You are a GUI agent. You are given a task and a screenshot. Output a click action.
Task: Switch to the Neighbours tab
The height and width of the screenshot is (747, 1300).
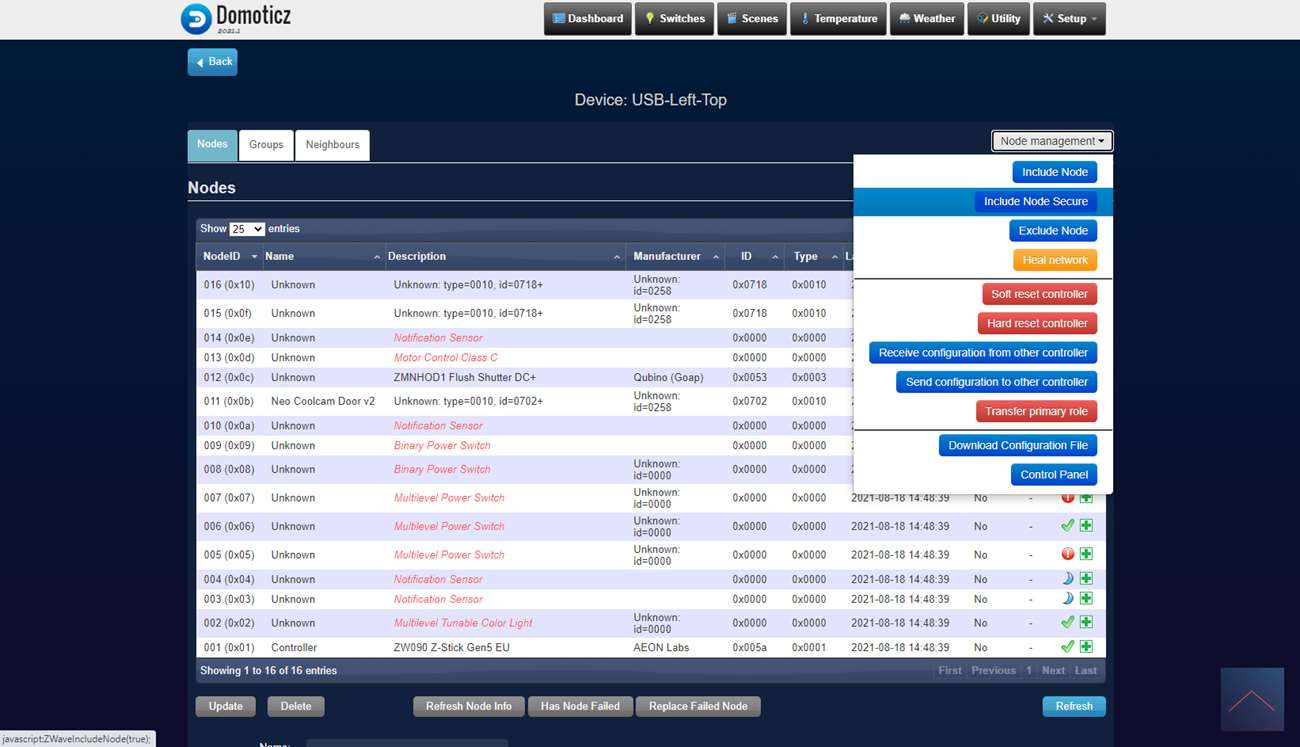point(332,145)
